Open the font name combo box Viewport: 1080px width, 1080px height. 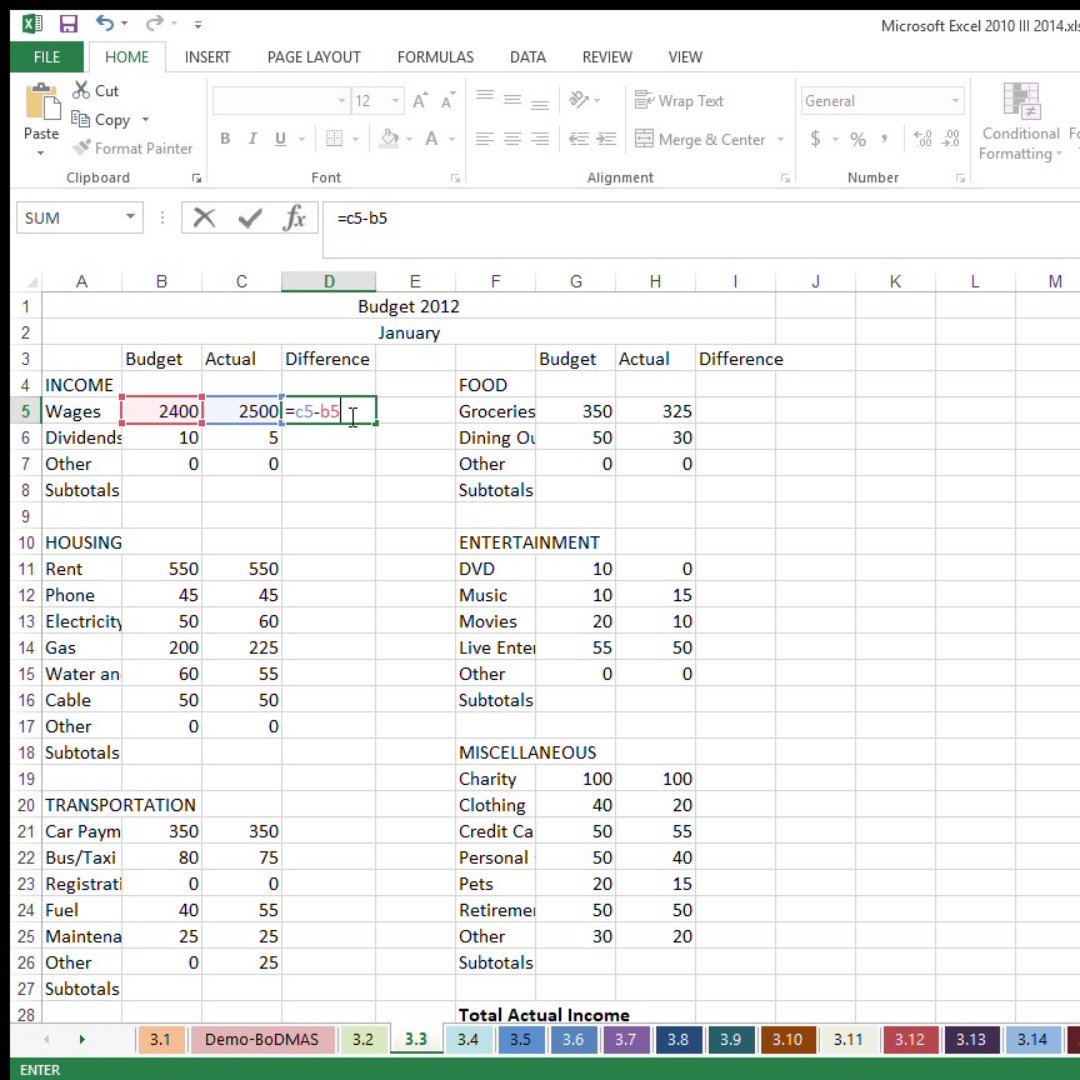click(280, 101)
